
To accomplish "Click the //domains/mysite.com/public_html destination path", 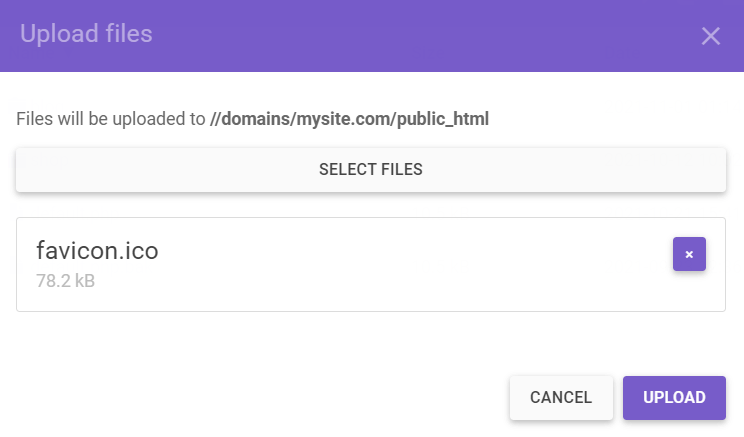I will tap(349, 120).
